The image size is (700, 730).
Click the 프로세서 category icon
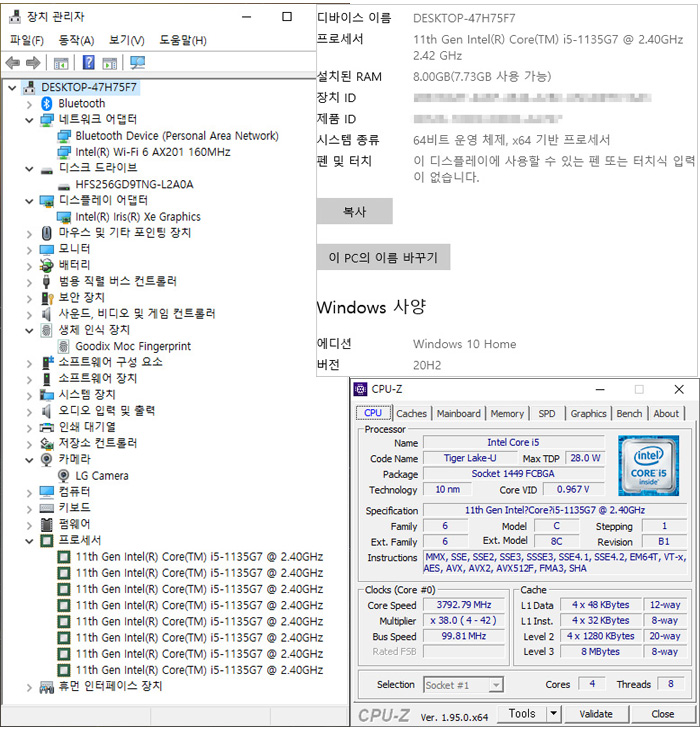pos(47,541)
